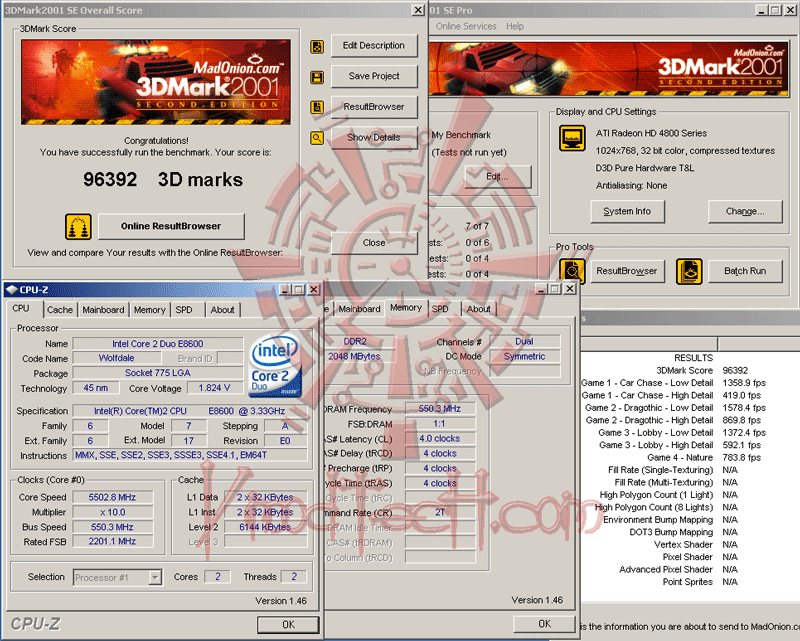Open Memory tab in left CPU-Z

149,310
